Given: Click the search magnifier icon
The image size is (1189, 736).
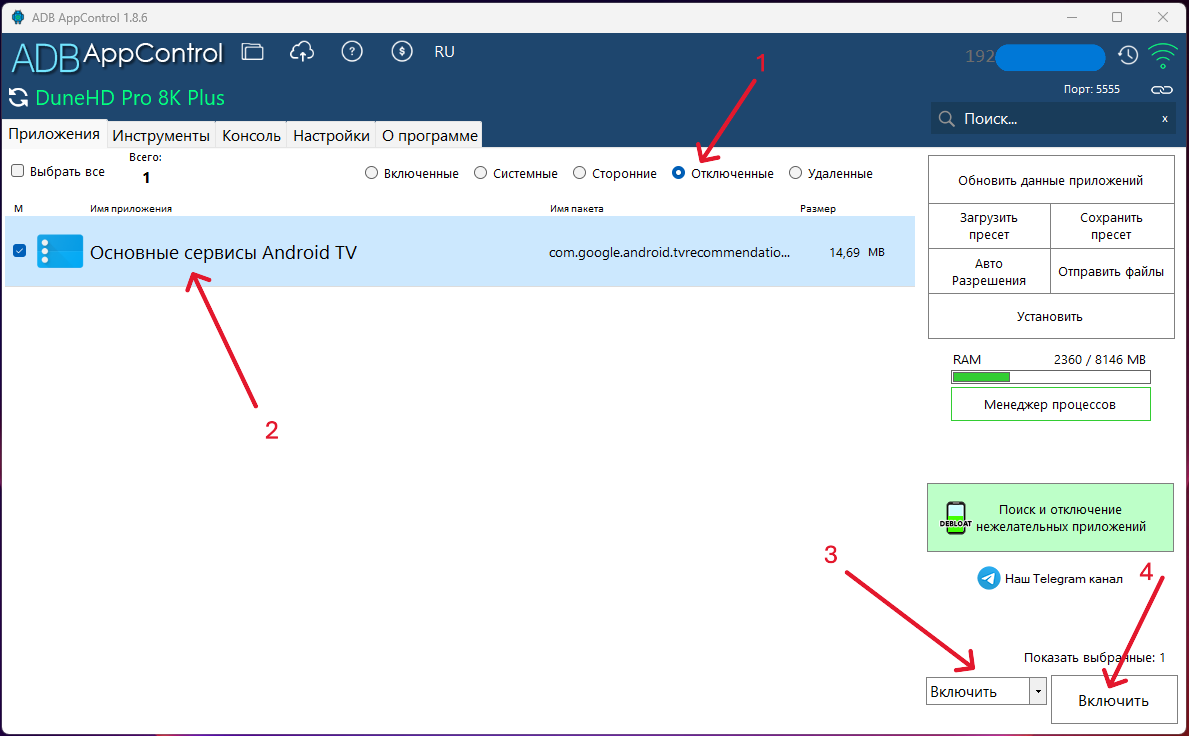Looking at the screenshot, I should [946, 119].
